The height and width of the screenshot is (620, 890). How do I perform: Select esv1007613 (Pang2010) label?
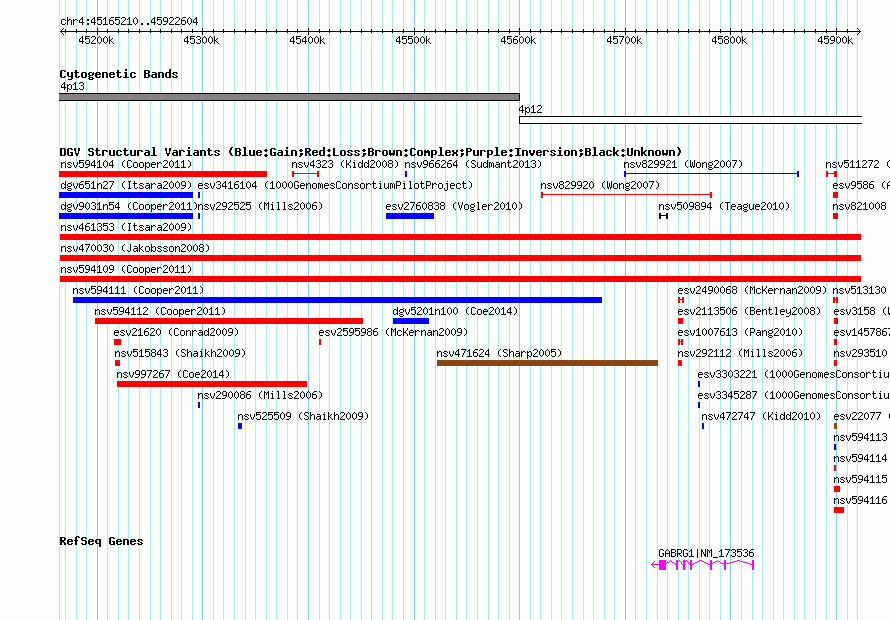tap(740, 332)
